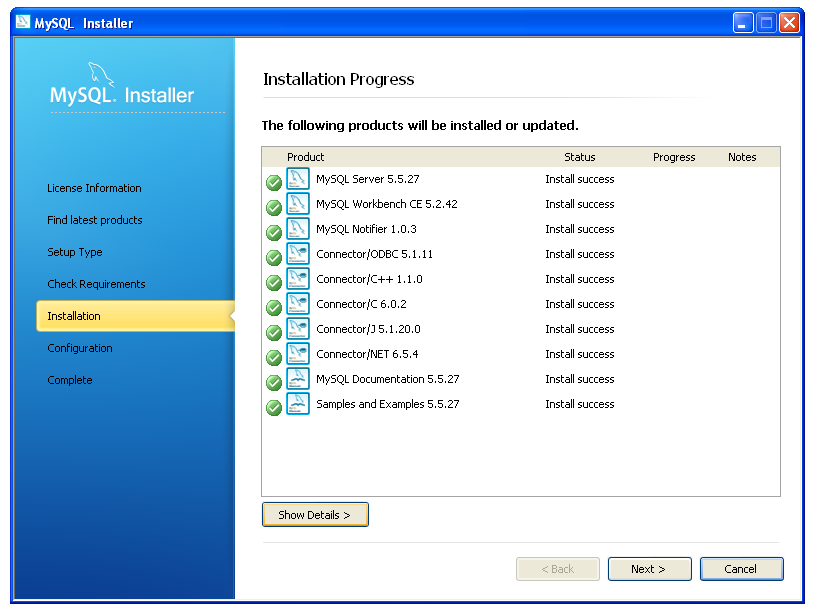Click the MySQL dolphin logo in sidebar

(x=101, y=74)
